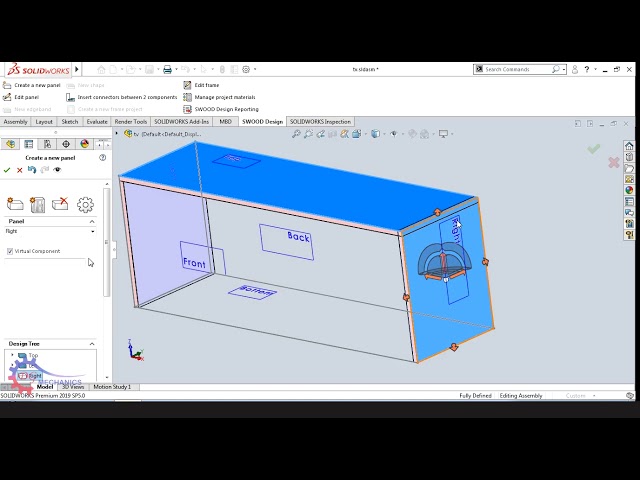Viewport: 640px width, 480px height.
Task: Click blue undo arrow in panel toolbar
Action: pos(31,169)
